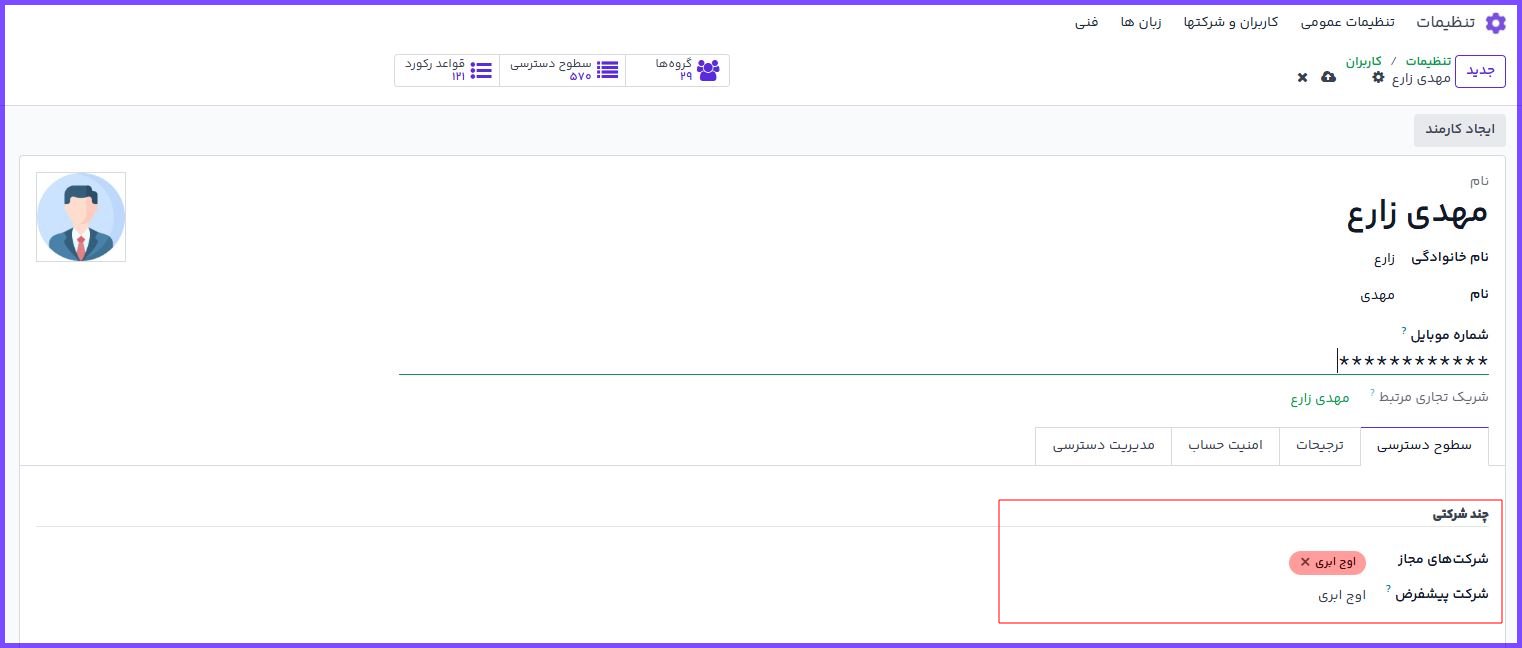1522x648 pixels.
Task: Open the record actions gear menu
Action: 1378,77
